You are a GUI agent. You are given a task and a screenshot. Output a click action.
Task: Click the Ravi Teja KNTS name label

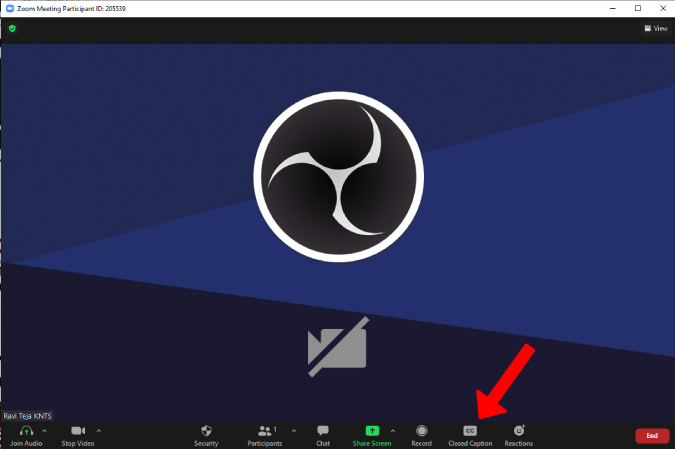pos(28,416)
